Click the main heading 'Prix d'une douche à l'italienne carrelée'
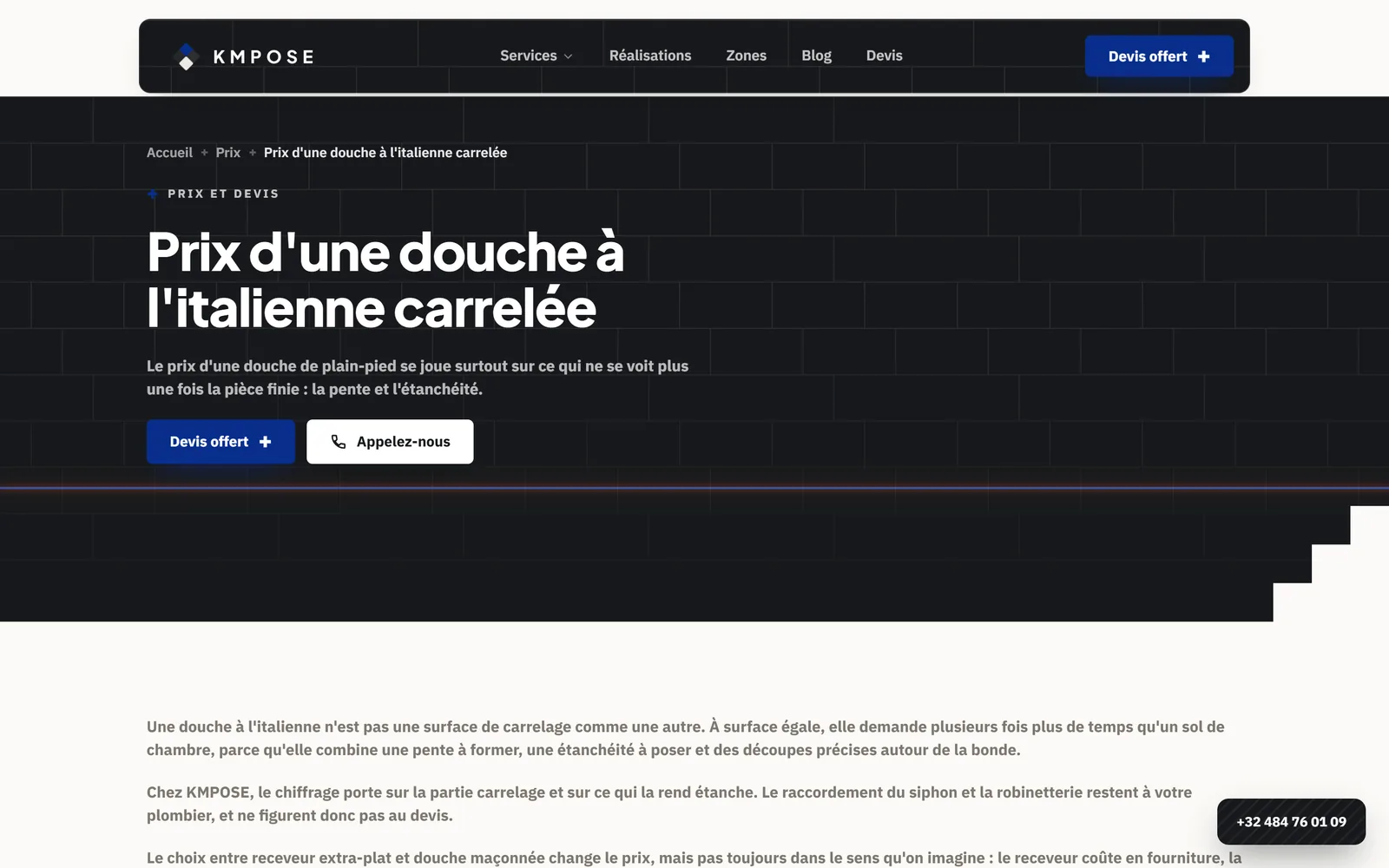1389x868 pixels. [385, 279]
